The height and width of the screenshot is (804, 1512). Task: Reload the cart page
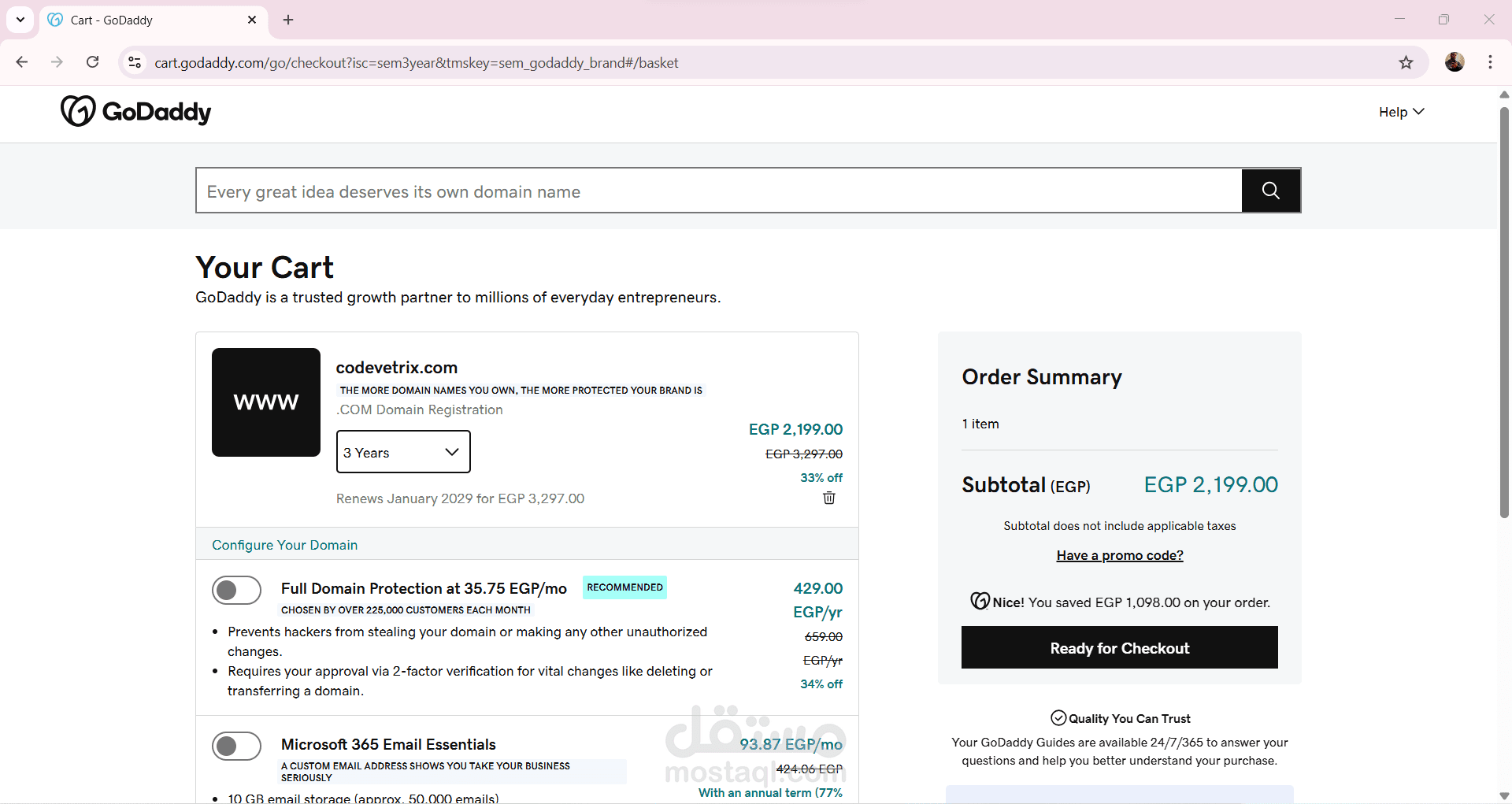[x=92, y=62]
